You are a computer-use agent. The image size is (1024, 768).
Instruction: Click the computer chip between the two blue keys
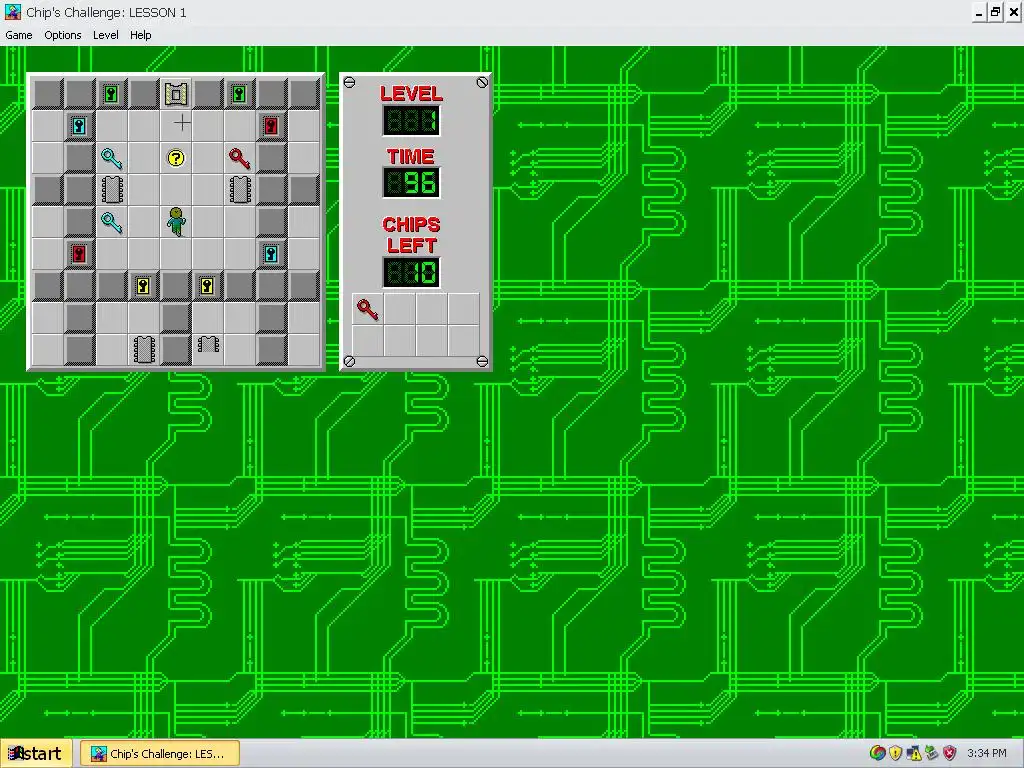(112, 189)
